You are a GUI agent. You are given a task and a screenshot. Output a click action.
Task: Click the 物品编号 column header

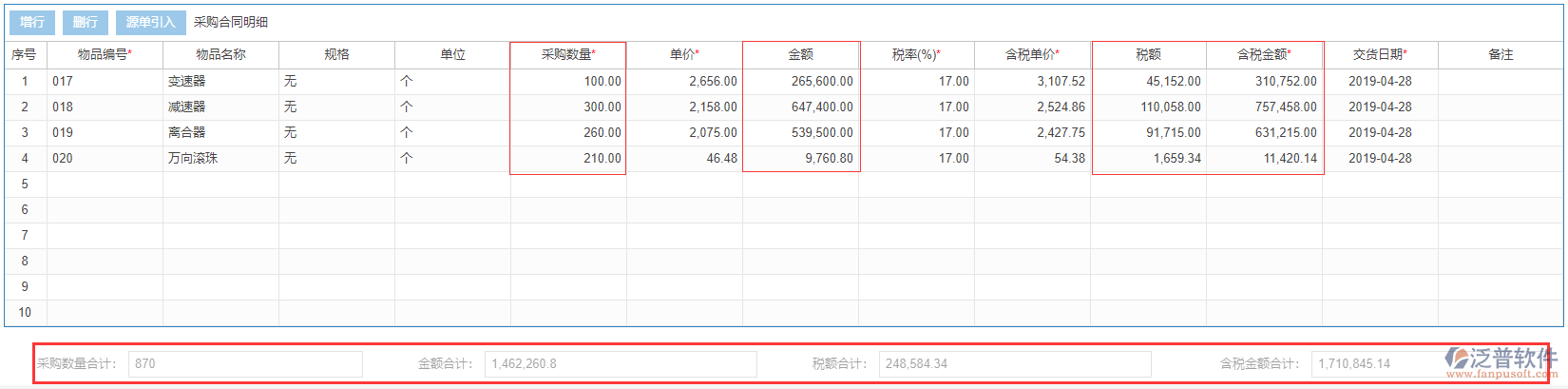105,55
